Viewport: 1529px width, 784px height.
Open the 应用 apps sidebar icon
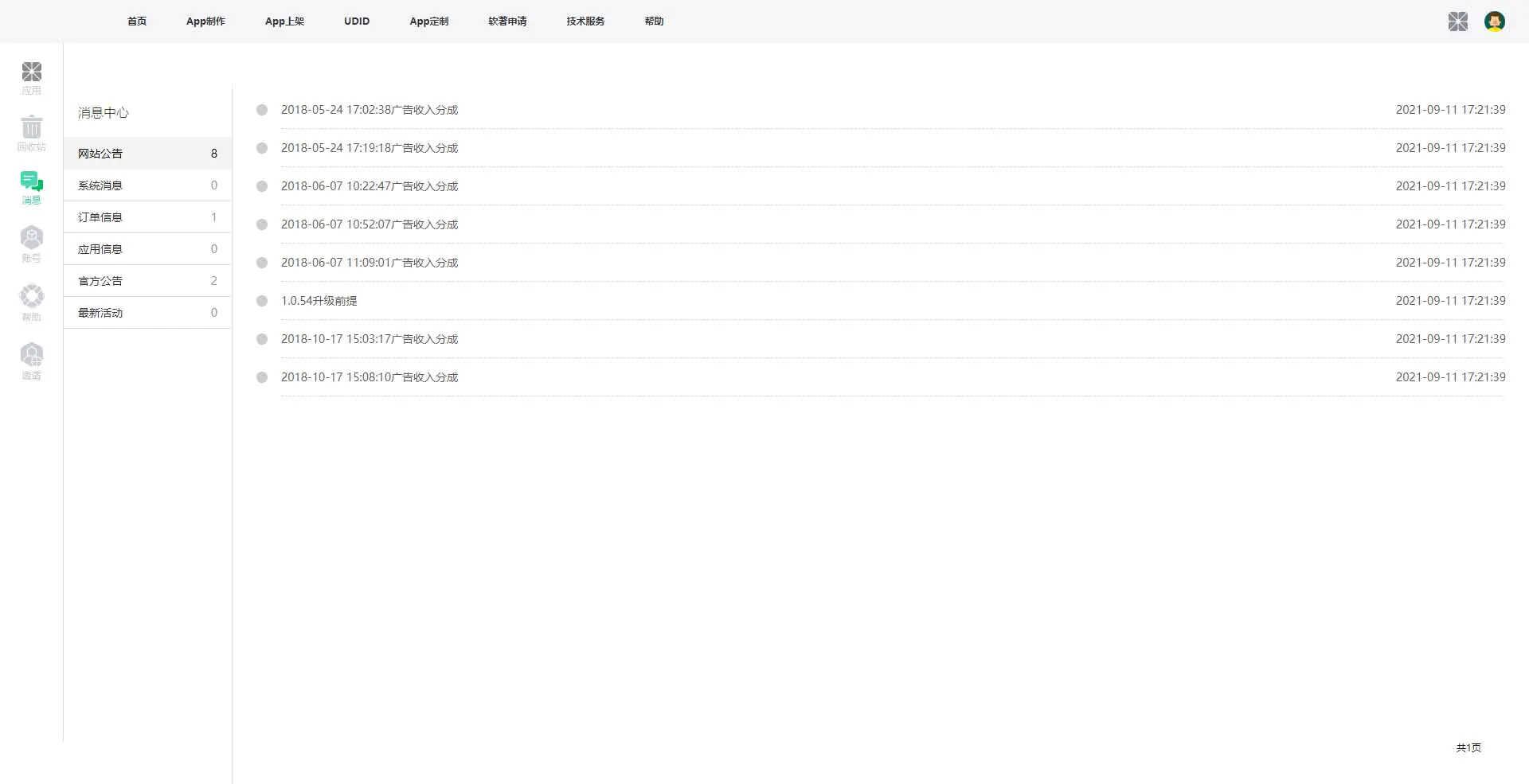point(31,78)
